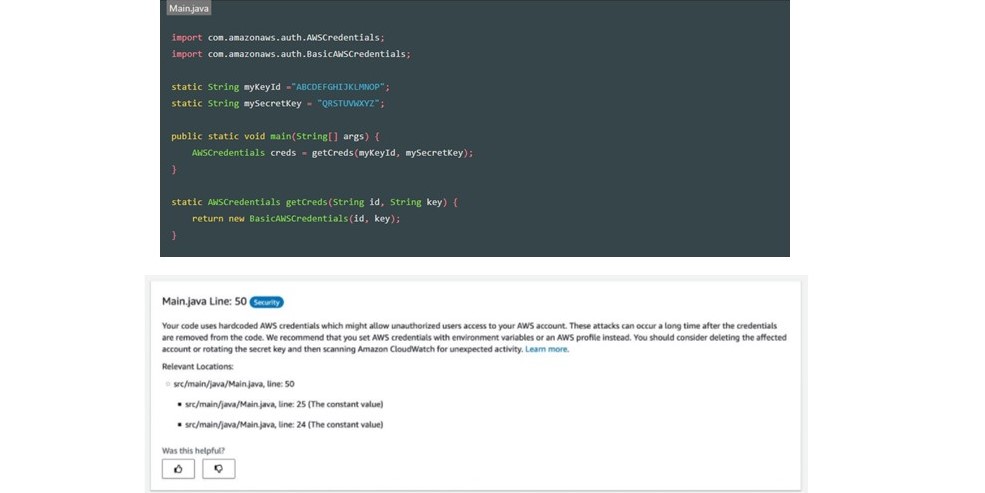The width and height of the screenshot is (985, 493).
Task: Click the thumbs down feedback button
Action: [x=218, y=468]
